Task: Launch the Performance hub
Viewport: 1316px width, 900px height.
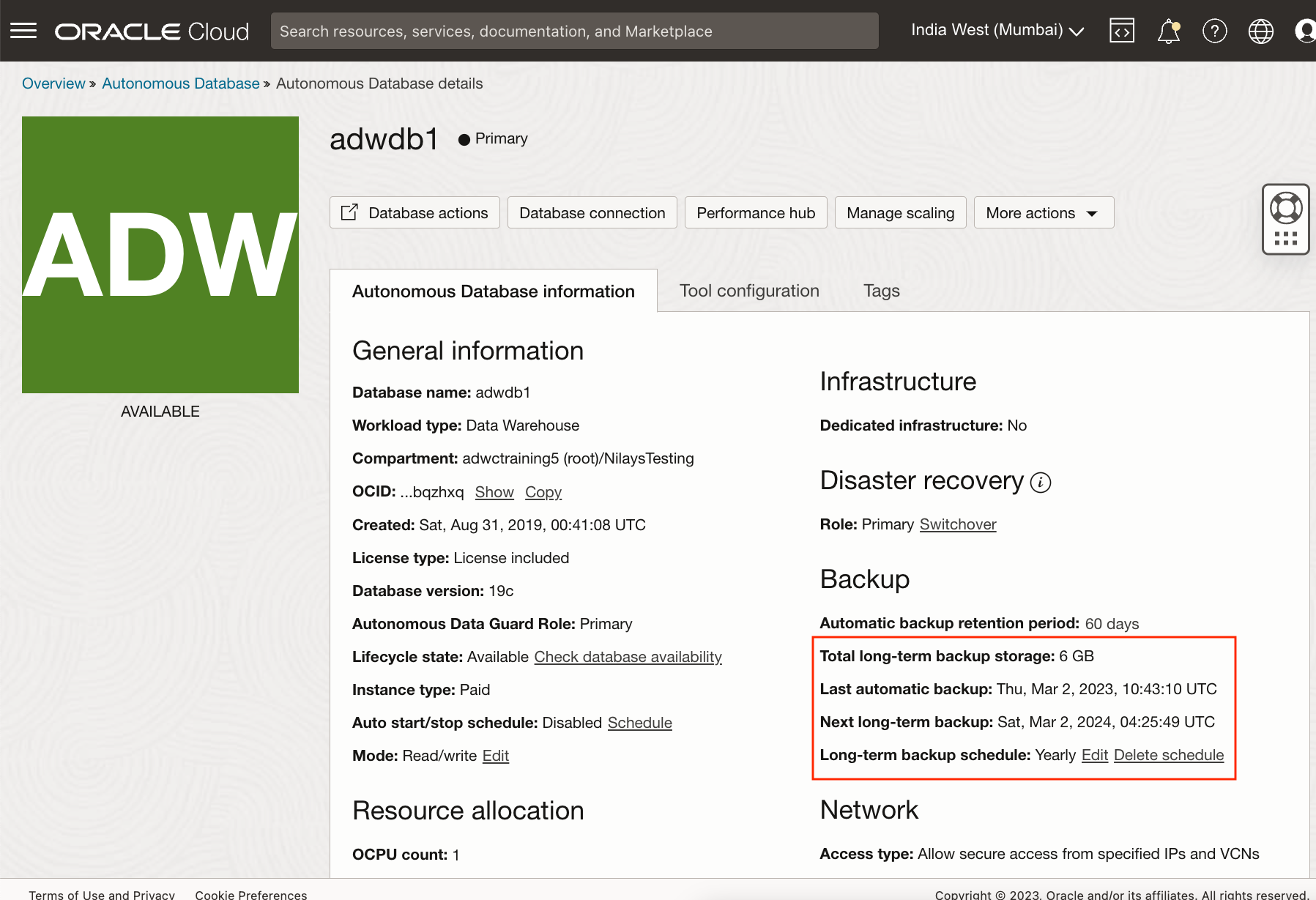Action: click(756, 212)
